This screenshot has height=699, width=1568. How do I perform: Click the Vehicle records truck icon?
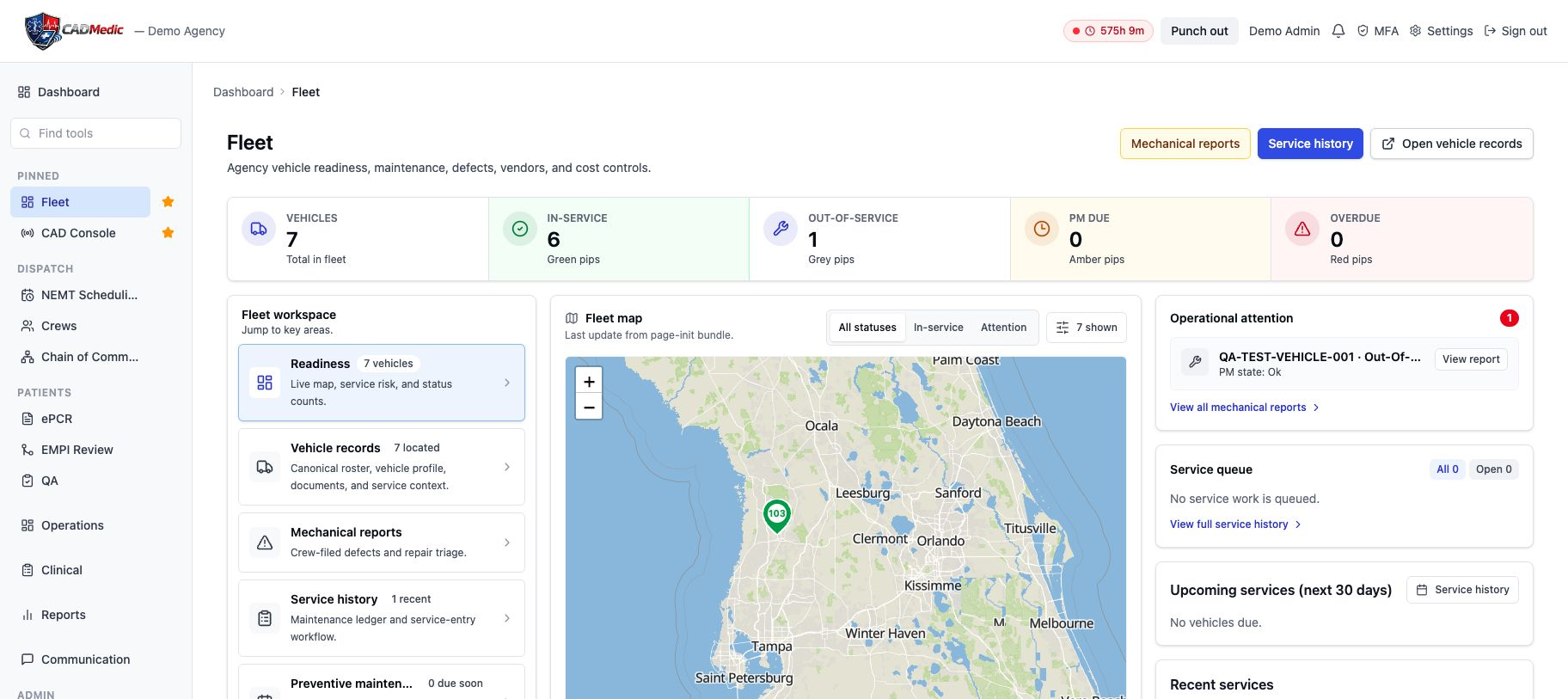(x=265, y=467)
